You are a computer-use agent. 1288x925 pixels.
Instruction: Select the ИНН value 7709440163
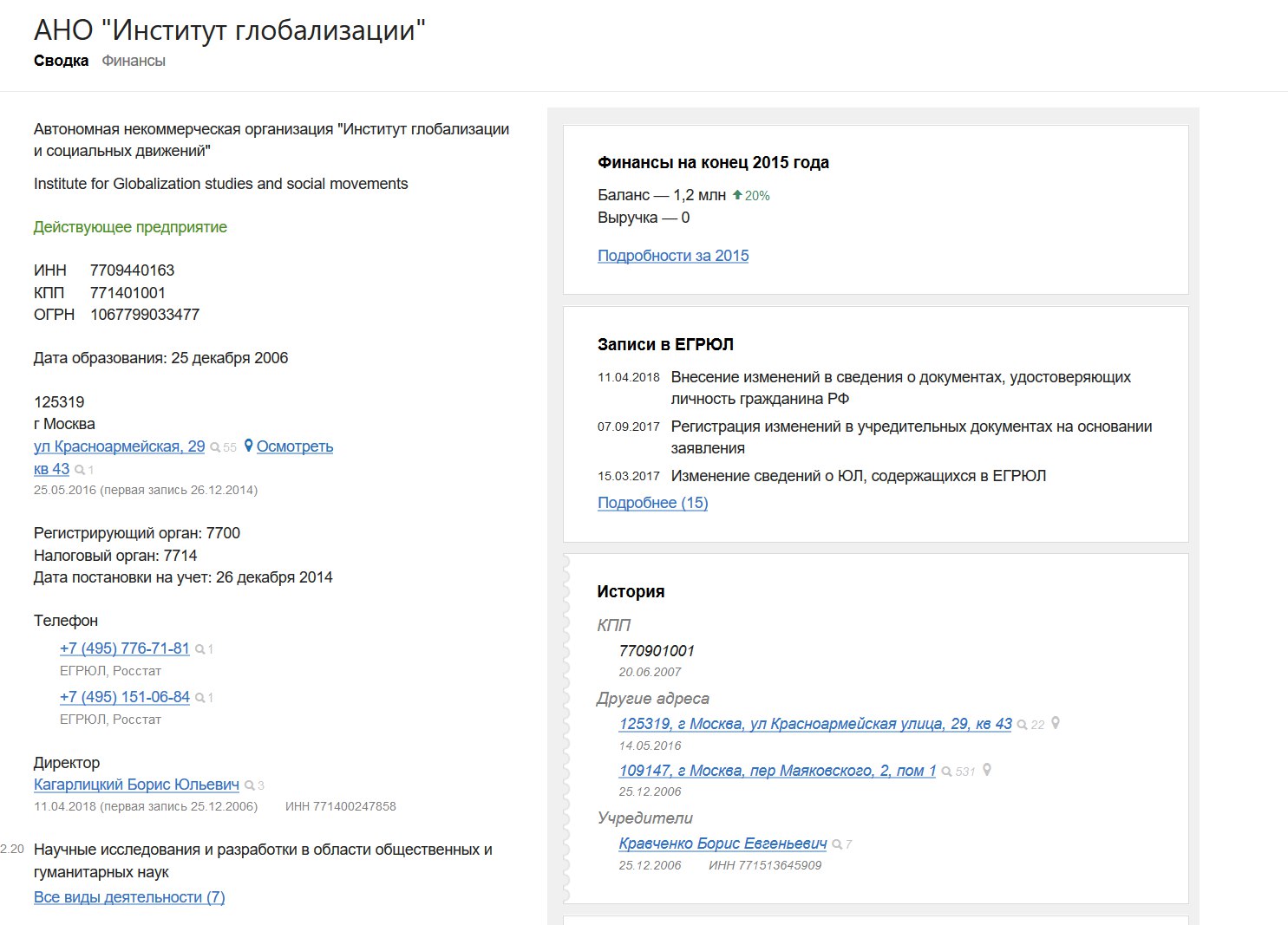point(132,270)
